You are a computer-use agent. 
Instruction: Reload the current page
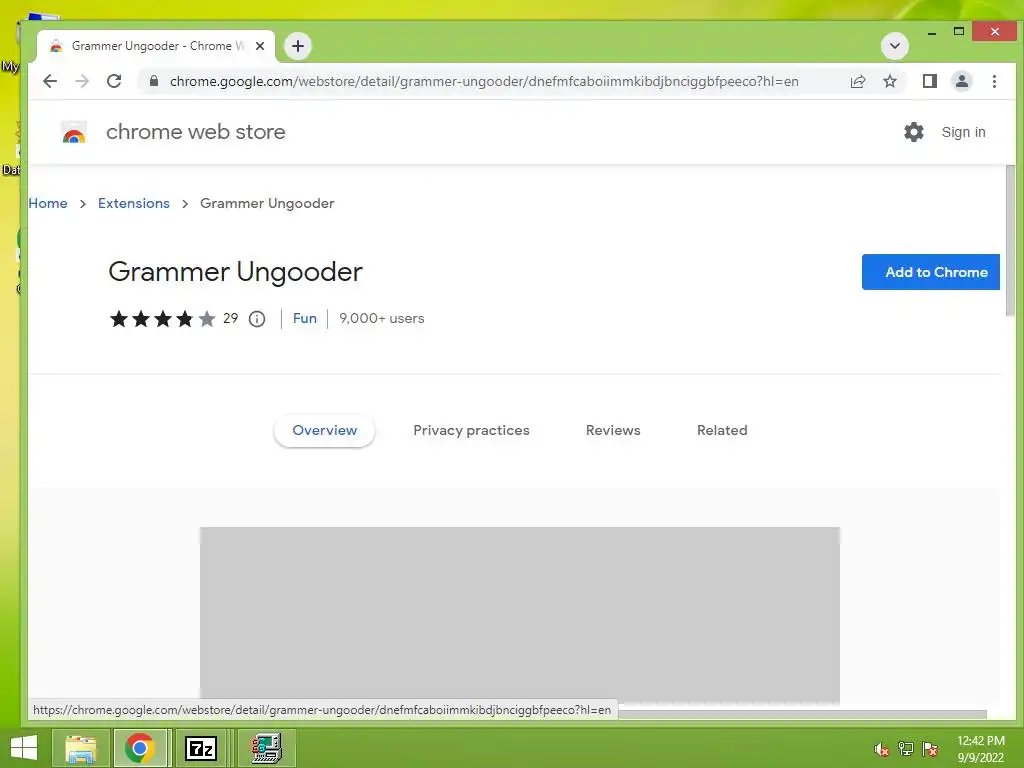[114, 81]
